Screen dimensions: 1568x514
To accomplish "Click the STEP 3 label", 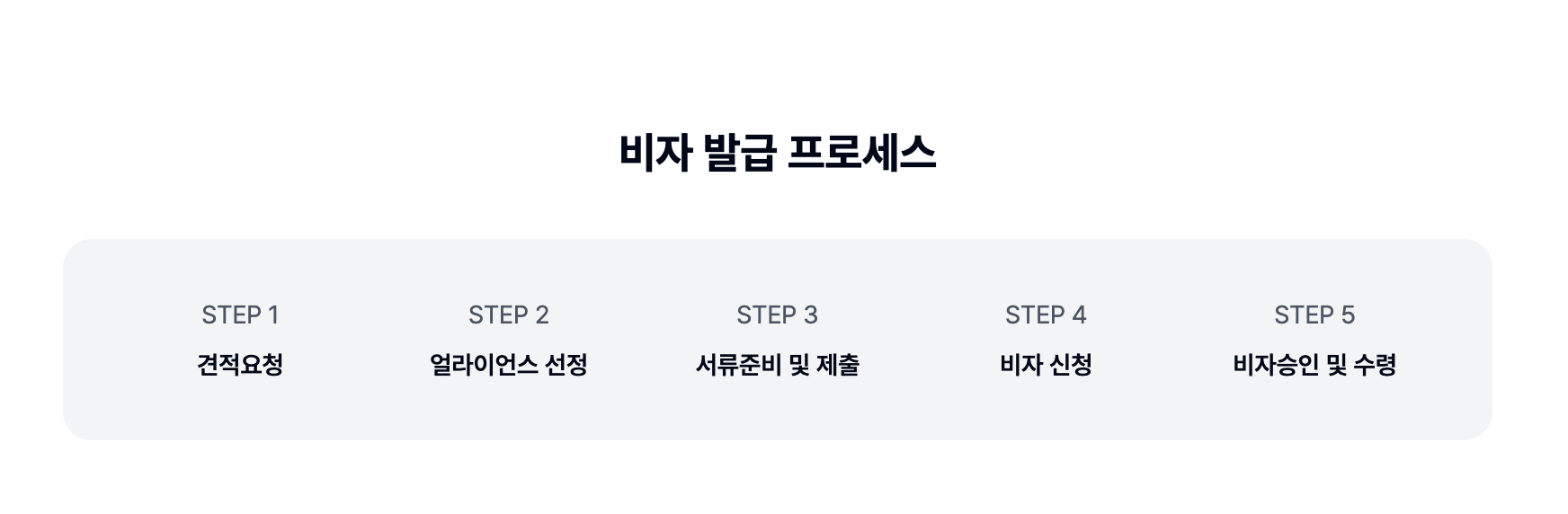I will pos(777,315).
